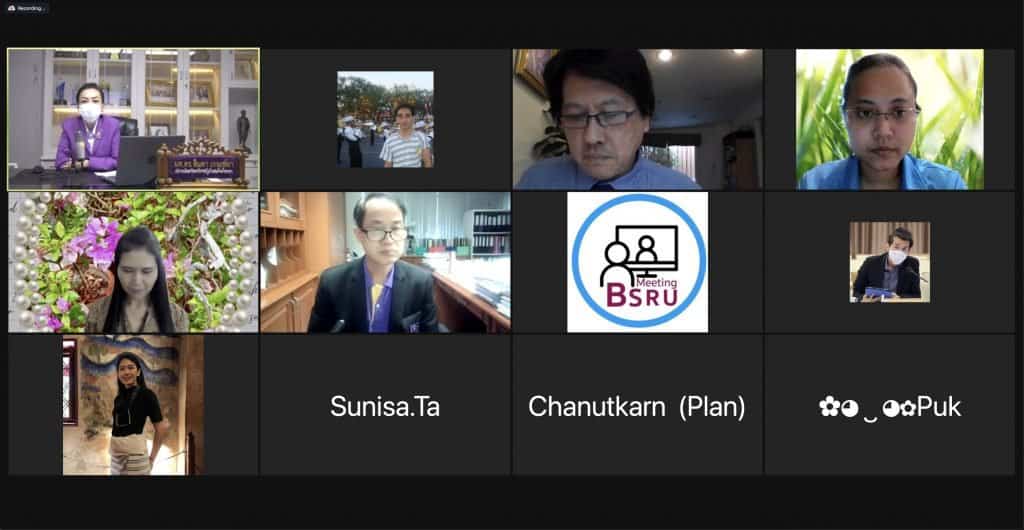Select man in black suit with yellow tie
Image resolution: width=1024 pixels, height=530 pixels.
[x=385, y=262]
